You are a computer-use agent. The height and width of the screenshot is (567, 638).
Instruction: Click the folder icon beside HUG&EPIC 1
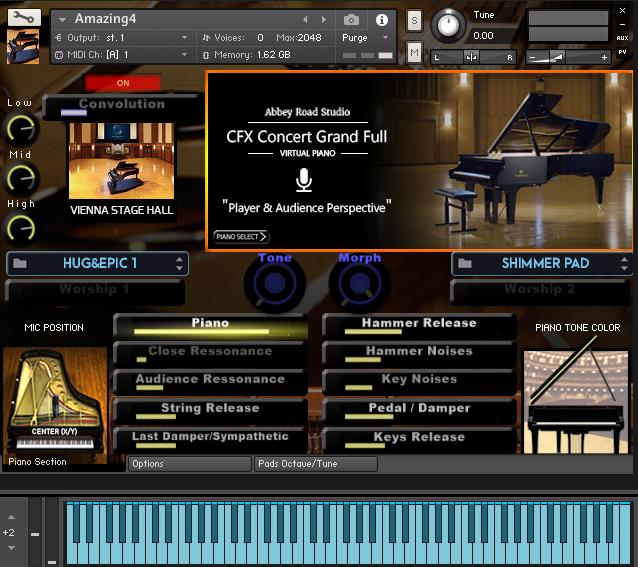(21, 264)
